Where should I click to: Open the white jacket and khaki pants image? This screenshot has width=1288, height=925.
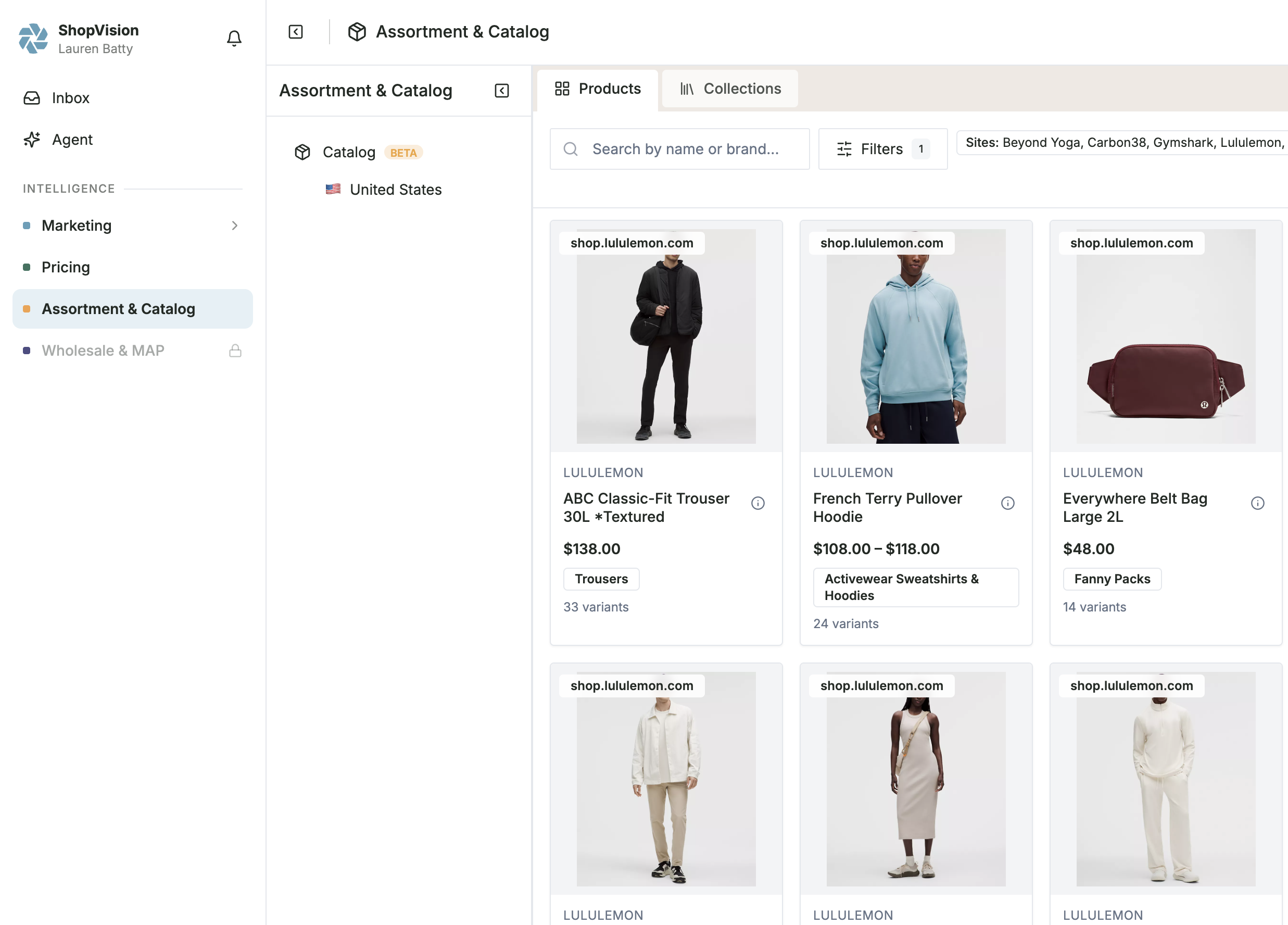click(666, 779)
